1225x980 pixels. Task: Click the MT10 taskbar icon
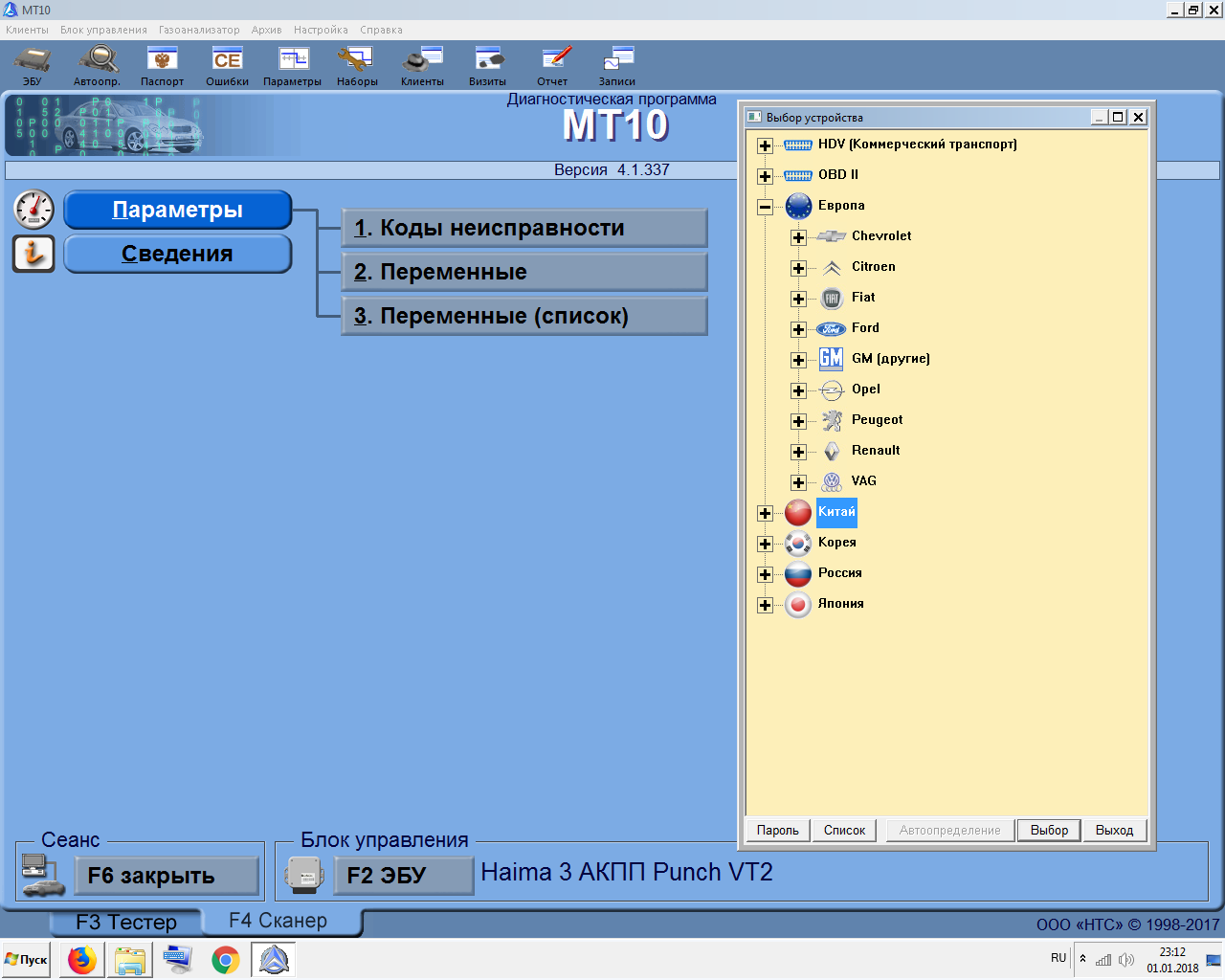274,959
